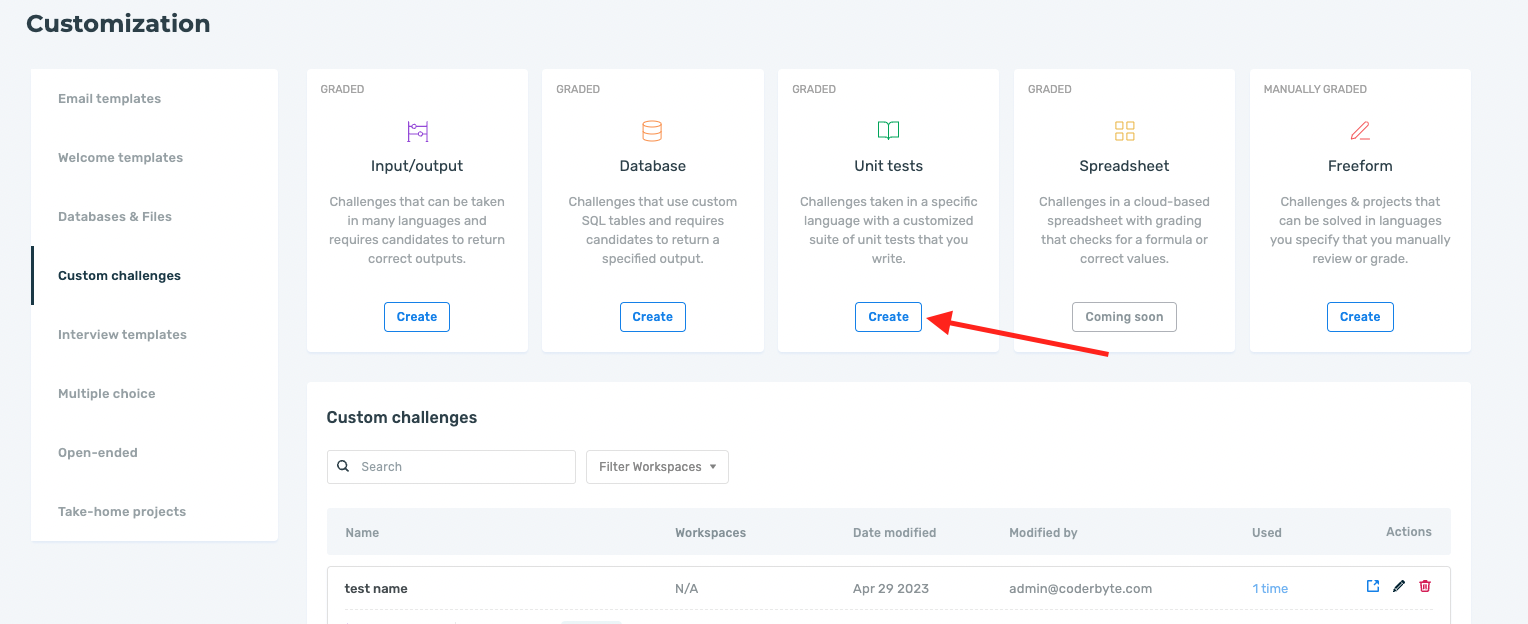Image resolution: width=1528 pixels, height=624 pixels.
Task: Open Take-home projects section
Action: pos(122,512)
